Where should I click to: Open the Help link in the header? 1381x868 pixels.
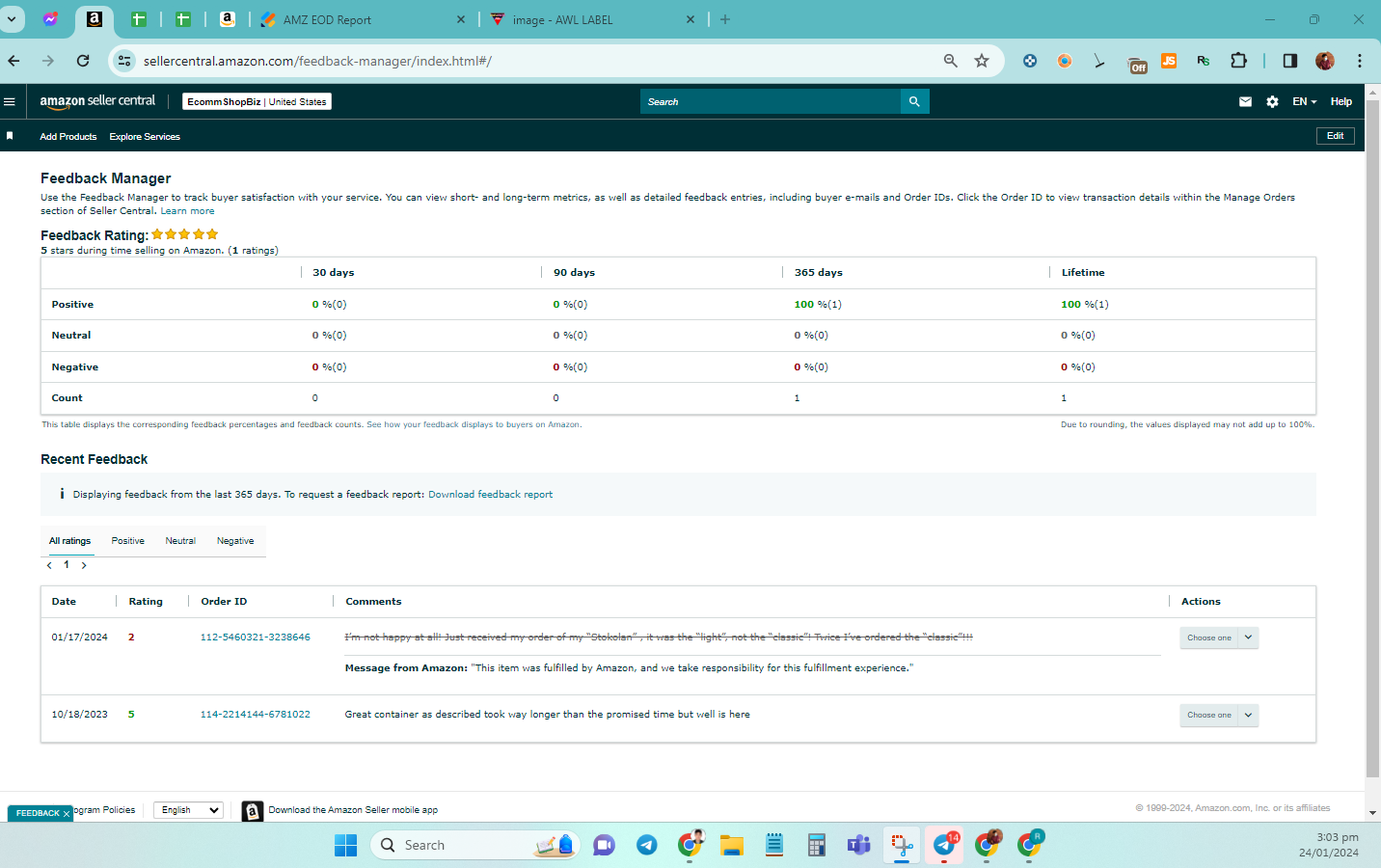pos(1341,101)
